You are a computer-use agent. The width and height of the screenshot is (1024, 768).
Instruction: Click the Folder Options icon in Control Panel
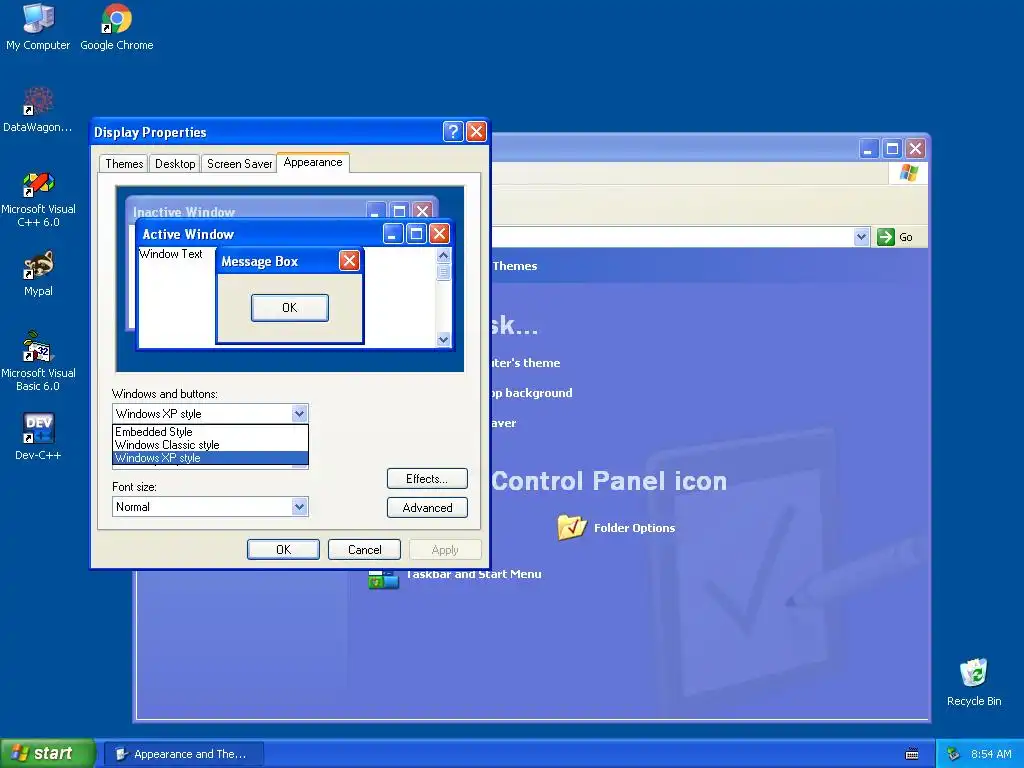pos(571,527)
